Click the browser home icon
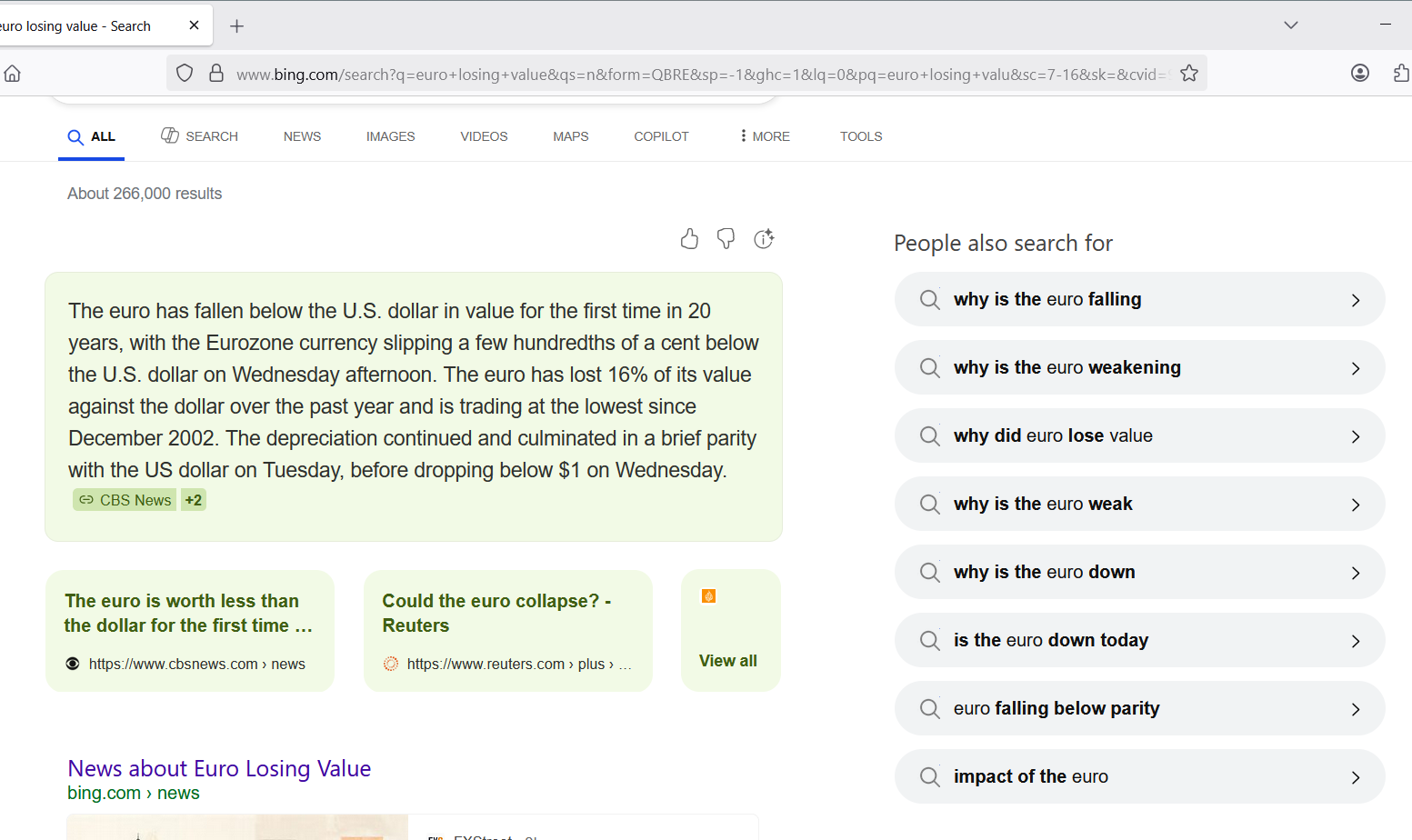This screenshot has width=1412, height=840. [x=13, y=74]
